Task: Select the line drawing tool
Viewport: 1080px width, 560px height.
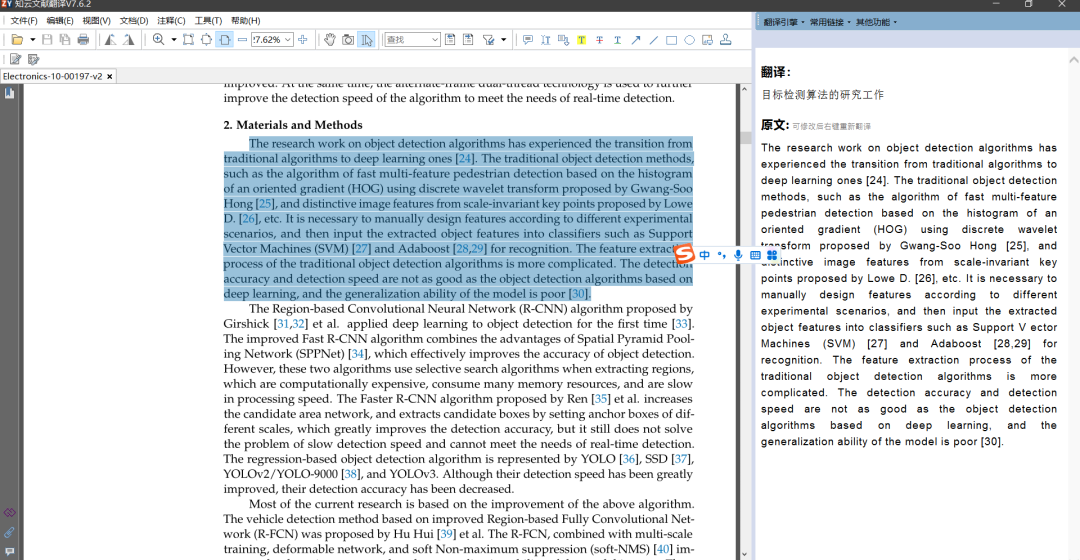Action: [654, 40]
